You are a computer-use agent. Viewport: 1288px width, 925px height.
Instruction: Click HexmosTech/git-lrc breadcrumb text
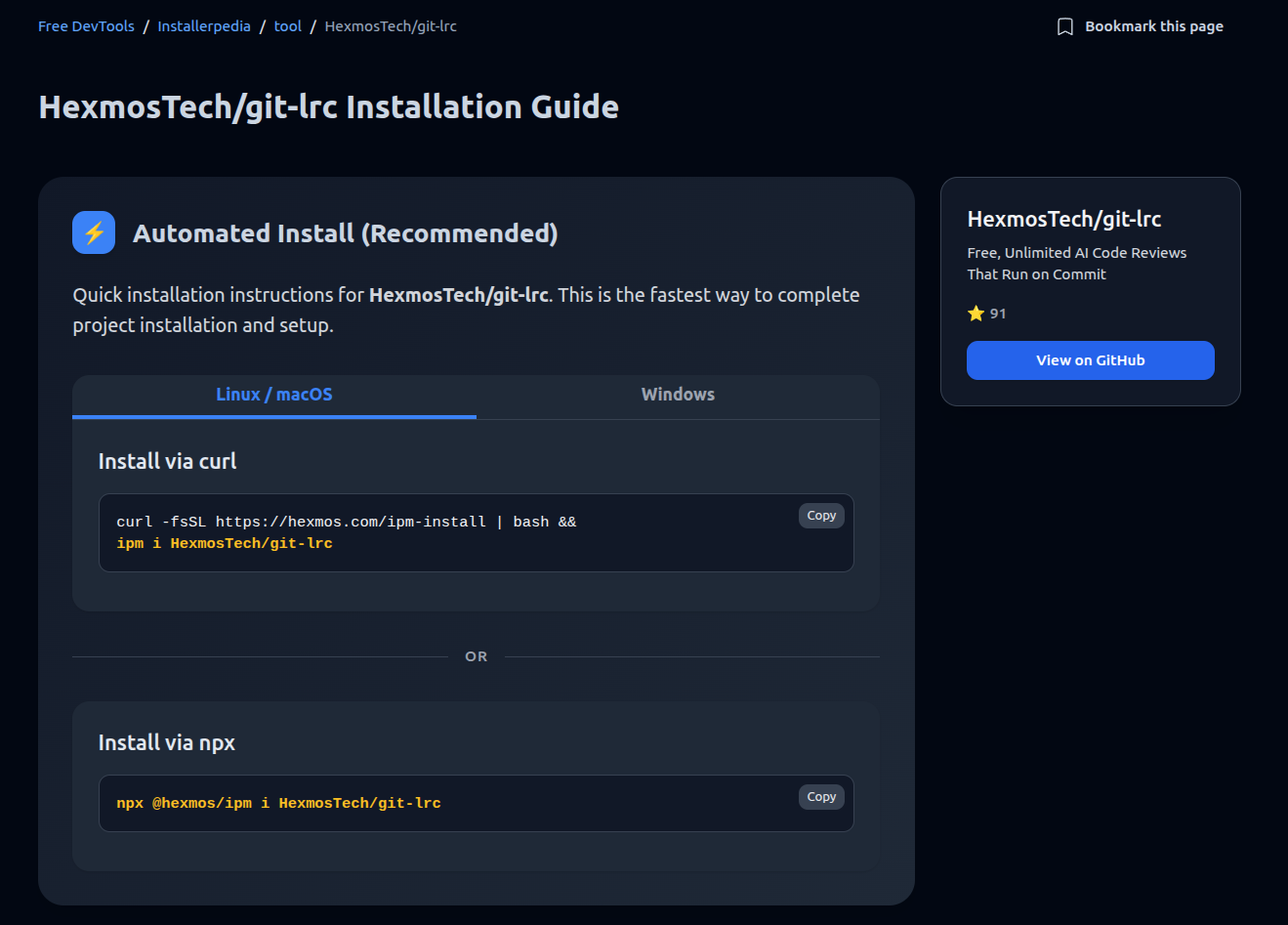coord(391,26)
